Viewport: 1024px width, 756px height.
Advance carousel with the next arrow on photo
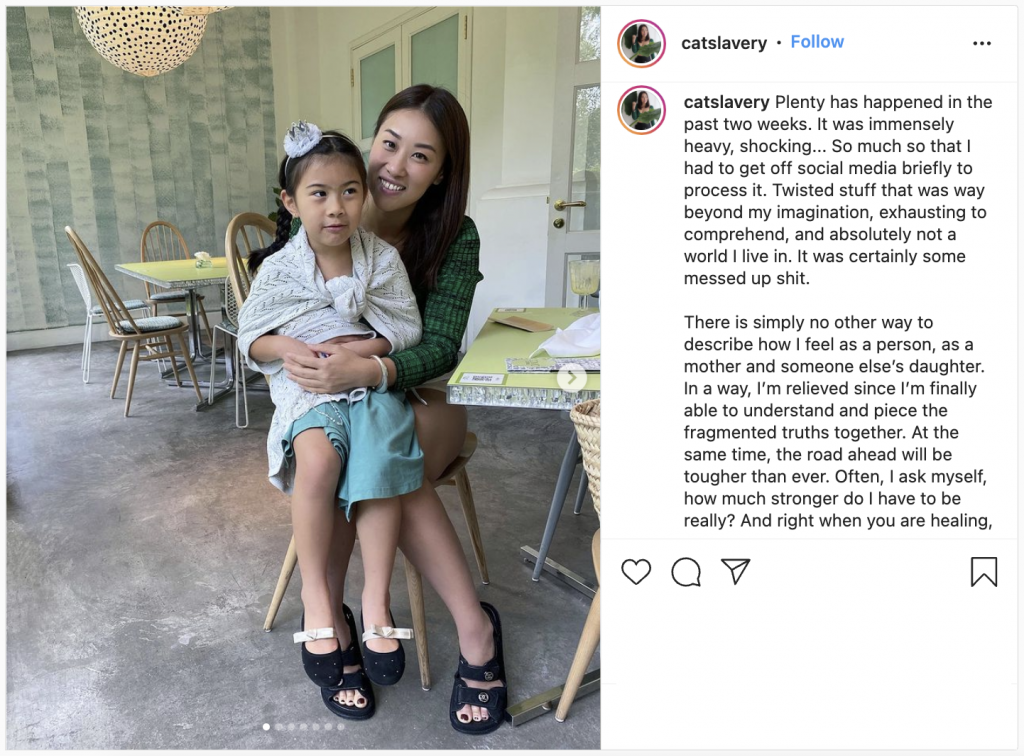pyautogui.click(x=571, y=377)
